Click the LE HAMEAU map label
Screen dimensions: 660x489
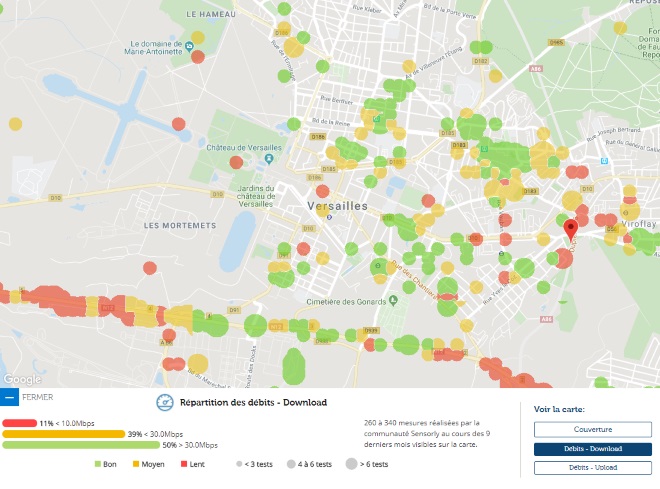click(211, 14)
